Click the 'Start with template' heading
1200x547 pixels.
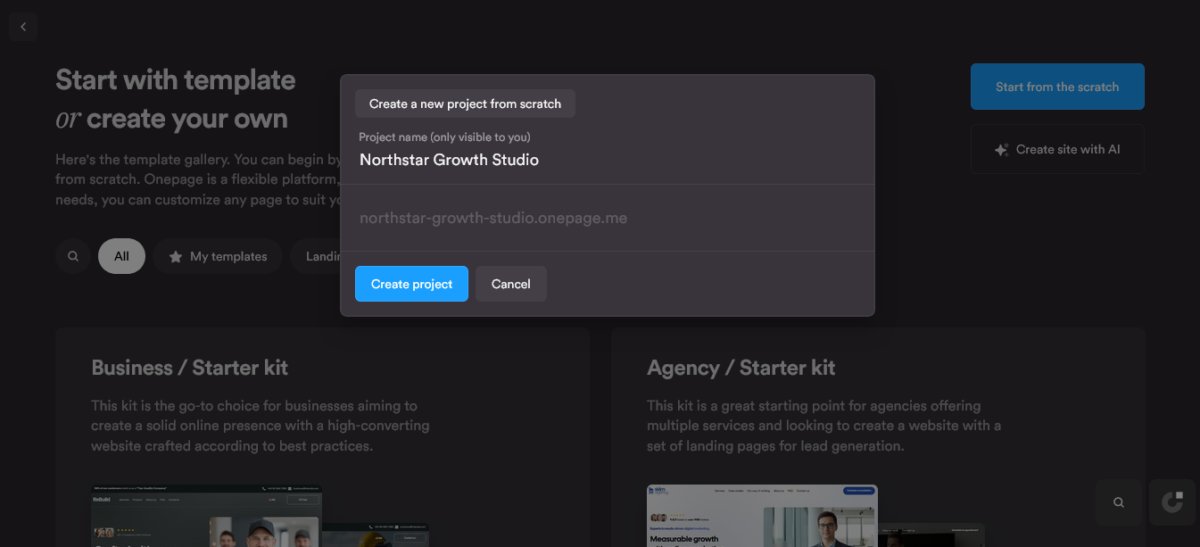pyautogui.click(x=175, y=80)
